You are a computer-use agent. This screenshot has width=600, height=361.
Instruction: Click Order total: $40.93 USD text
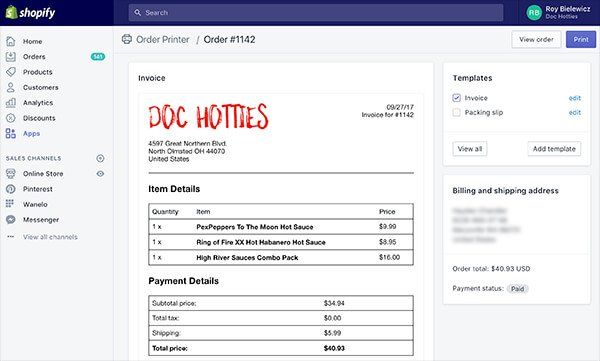pyautogui.click(x=491, y=269)
